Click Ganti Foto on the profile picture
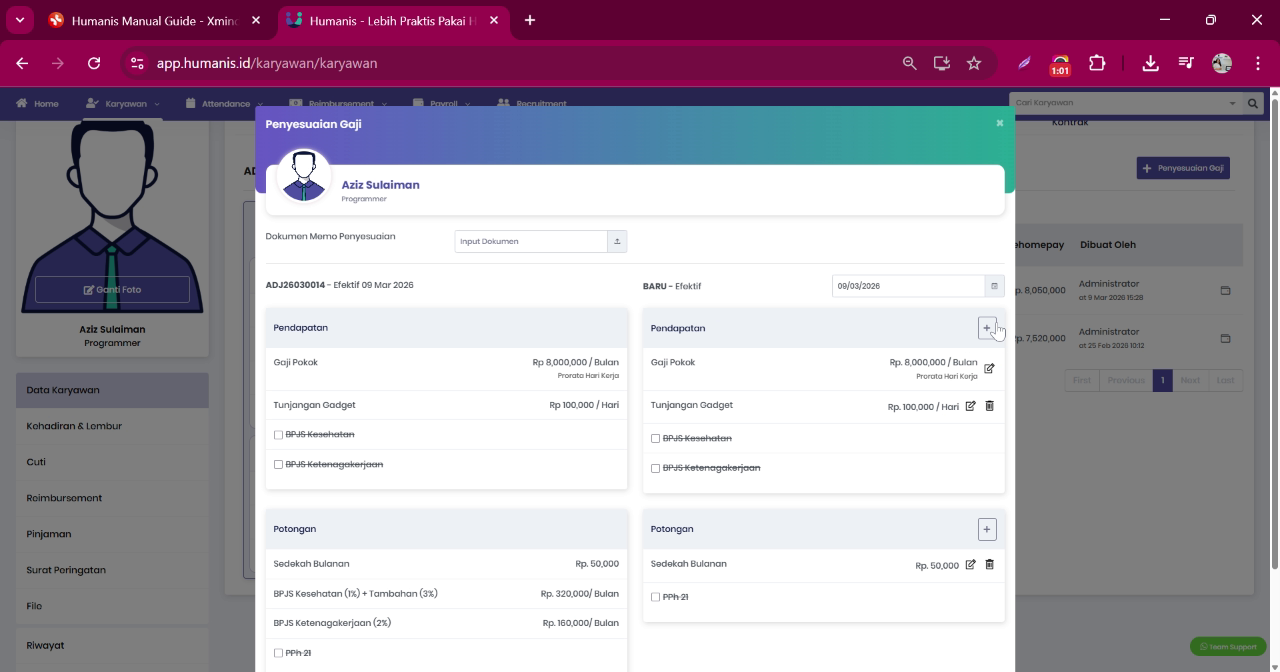This screenshot has height=672, width=1280. (x=112, y=290)
